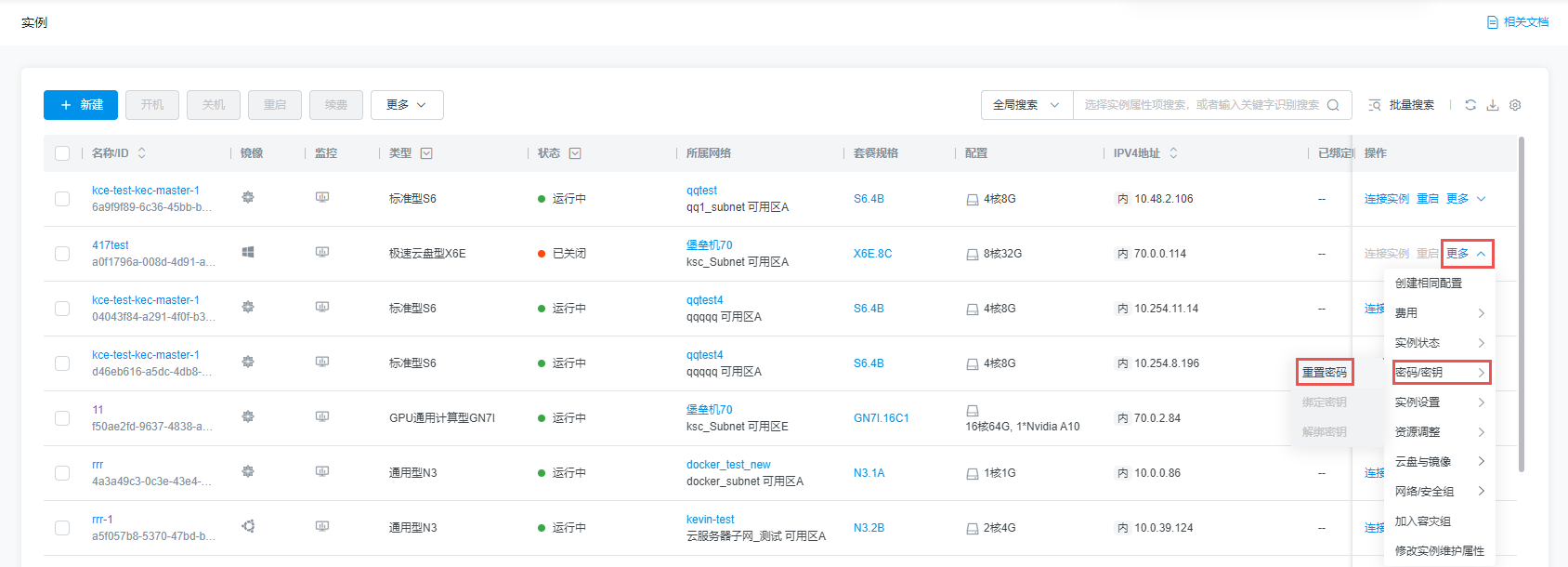The image size is (1568, 567).
Task: Click the 新建 button
Action: tap(81, 105)
